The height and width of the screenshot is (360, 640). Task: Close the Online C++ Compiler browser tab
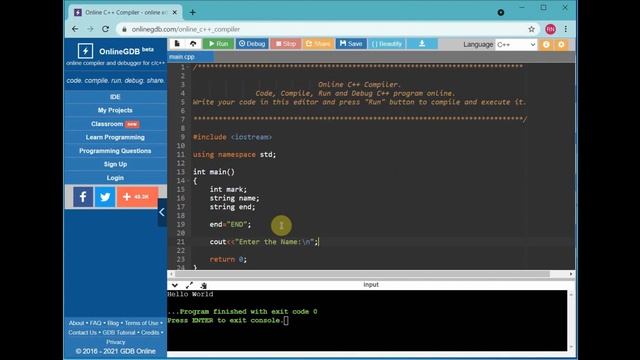click(x=175, y=13)
